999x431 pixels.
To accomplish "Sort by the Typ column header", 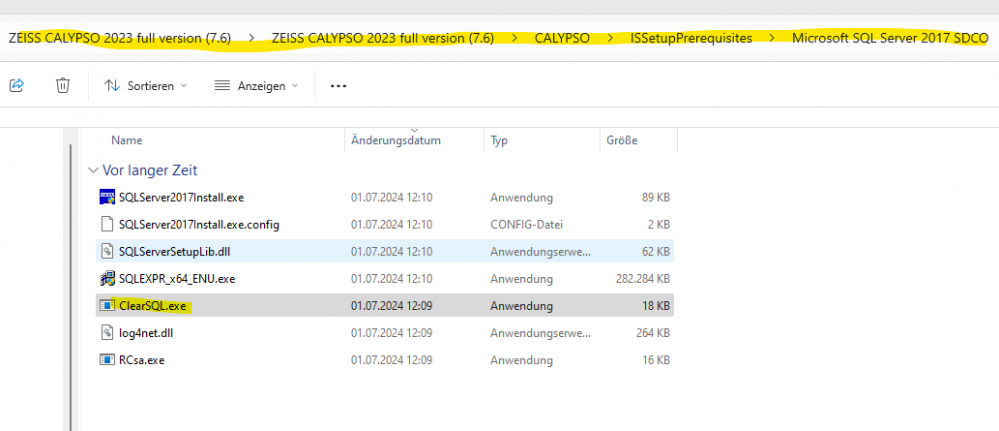I will (x=499, y=140).
